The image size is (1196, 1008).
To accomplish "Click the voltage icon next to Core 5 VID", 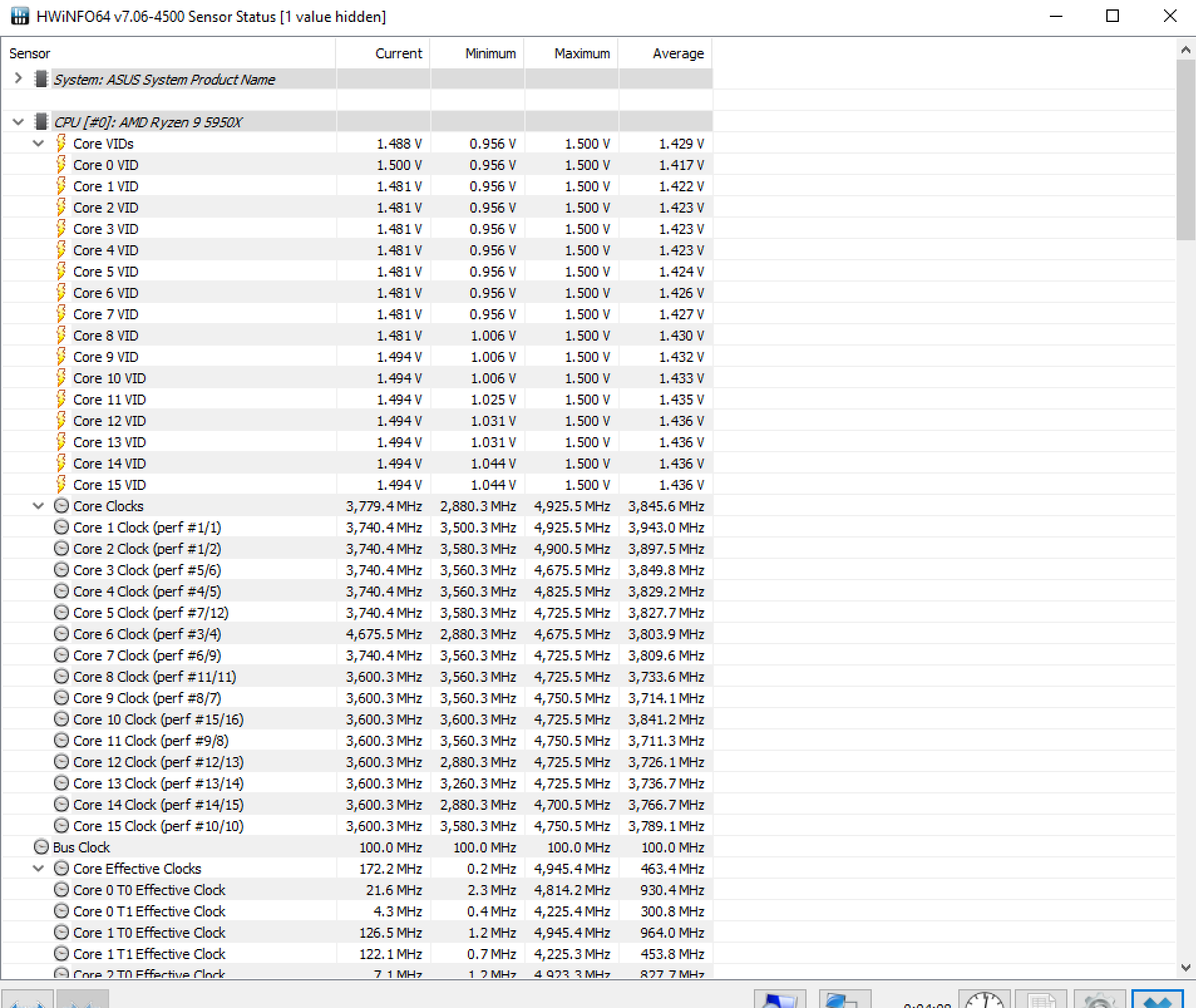I will coord(61,271).
